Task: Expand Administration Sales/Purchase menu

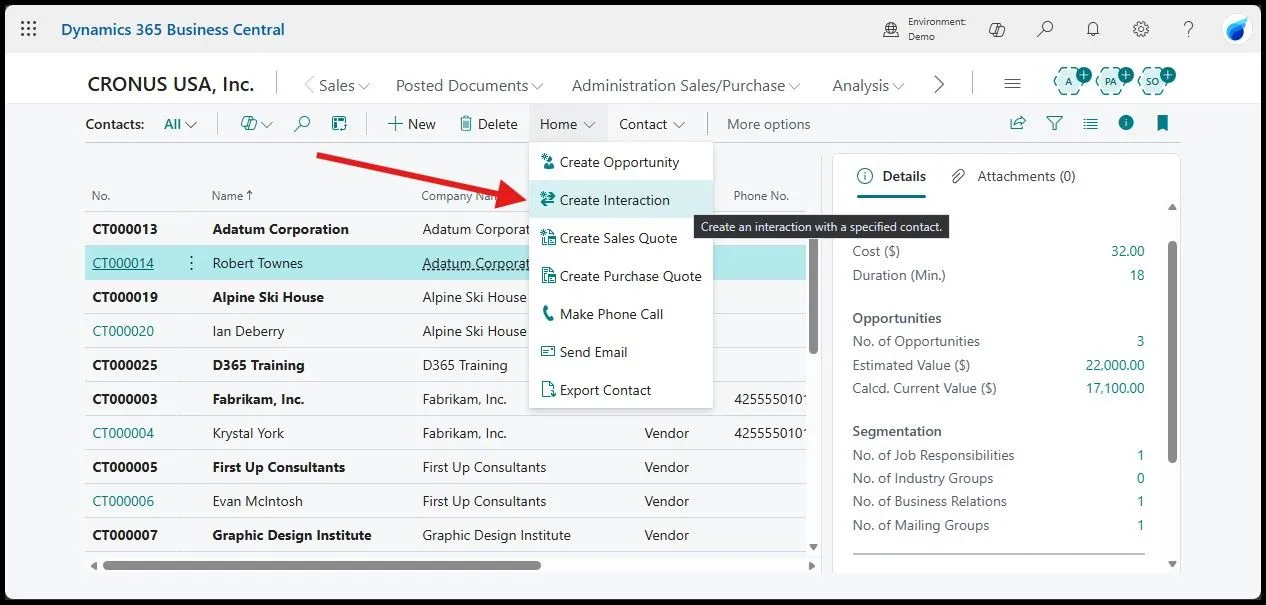Action: click(686, 85)
